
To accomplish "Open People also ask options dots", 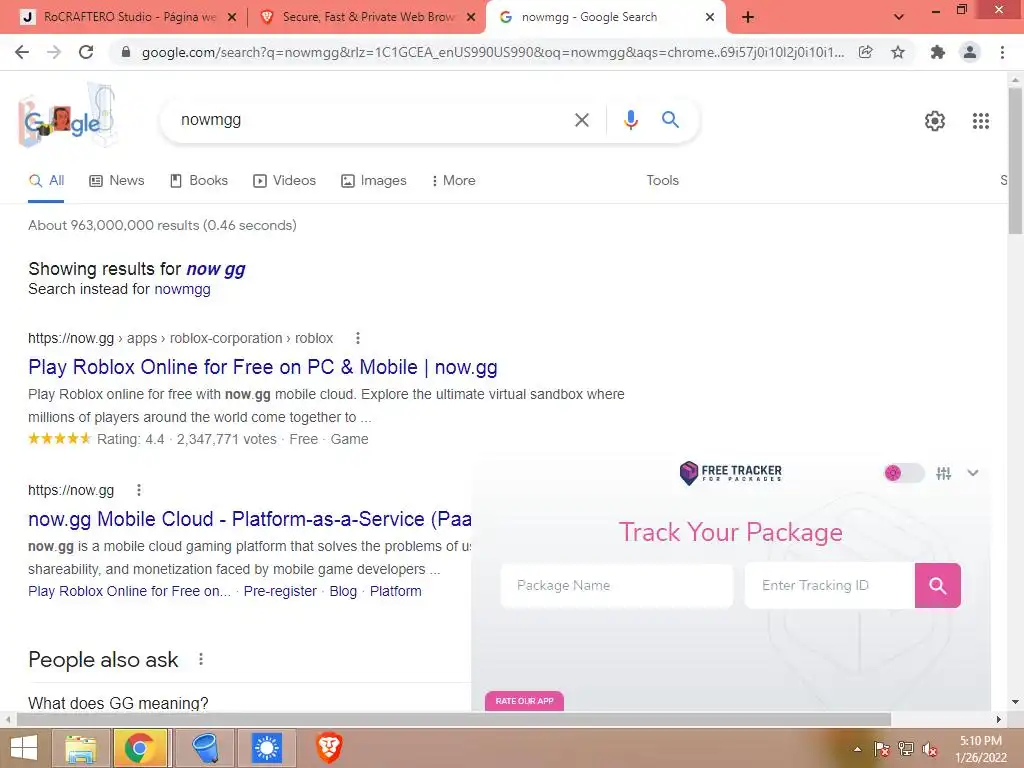I will [200, 660].
